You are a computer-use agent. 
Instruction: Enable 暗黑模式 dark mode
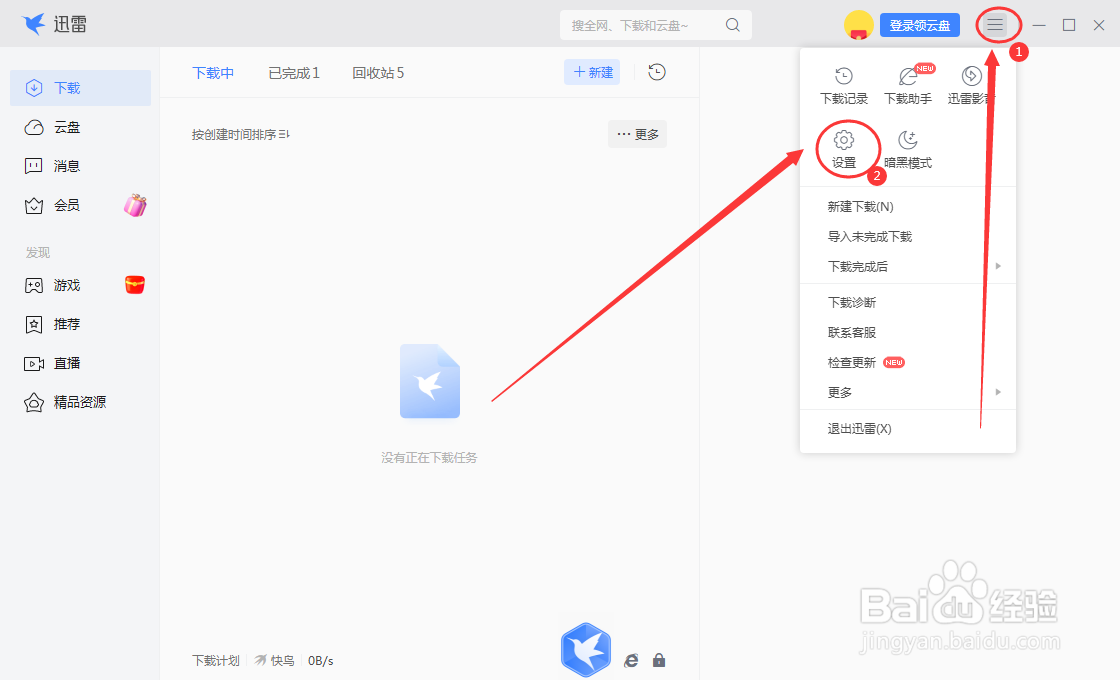[x=908, y=142]
